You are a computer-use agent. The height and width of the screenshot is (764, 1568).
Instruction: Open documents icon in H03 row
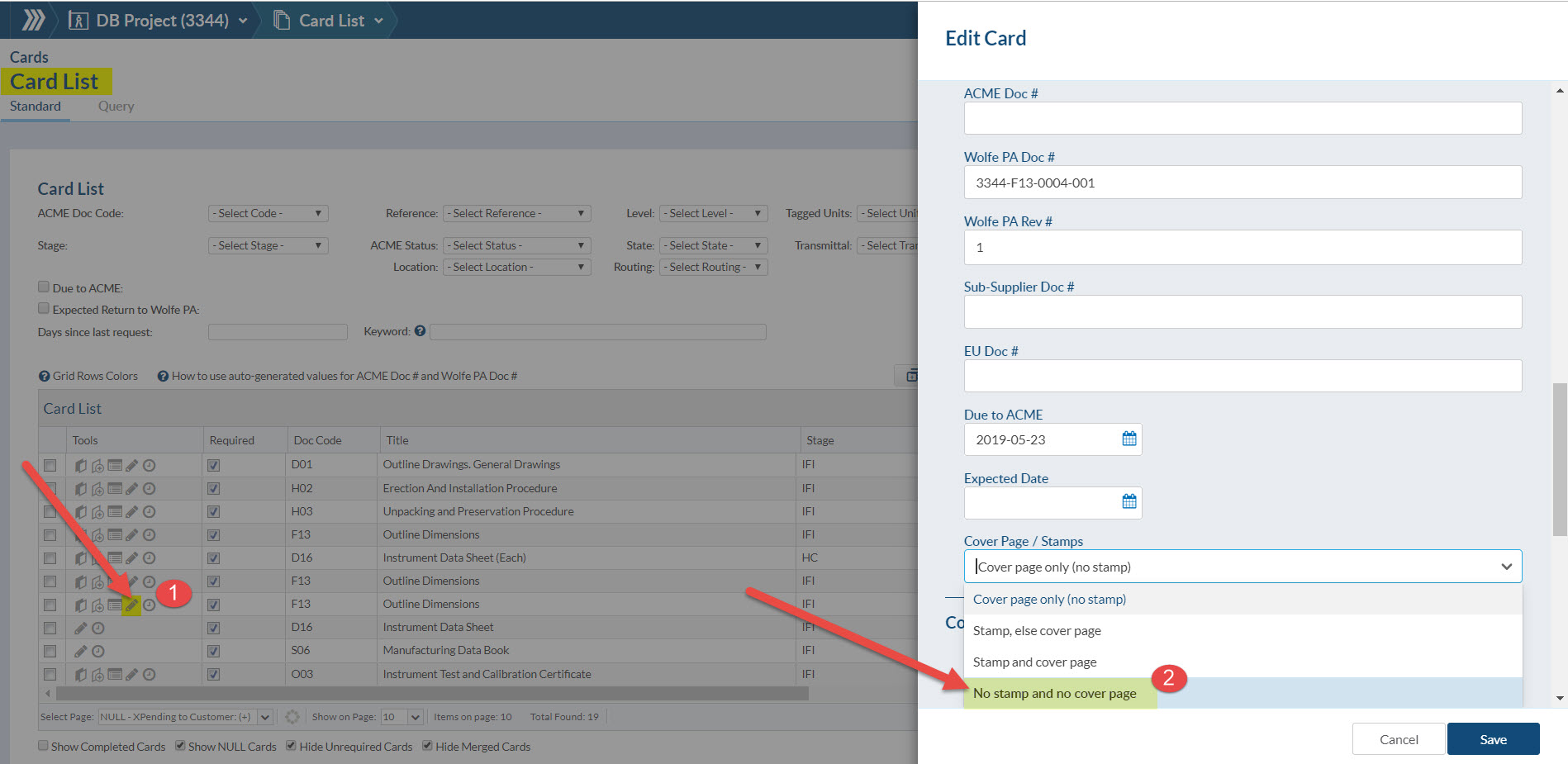point(81,511)
